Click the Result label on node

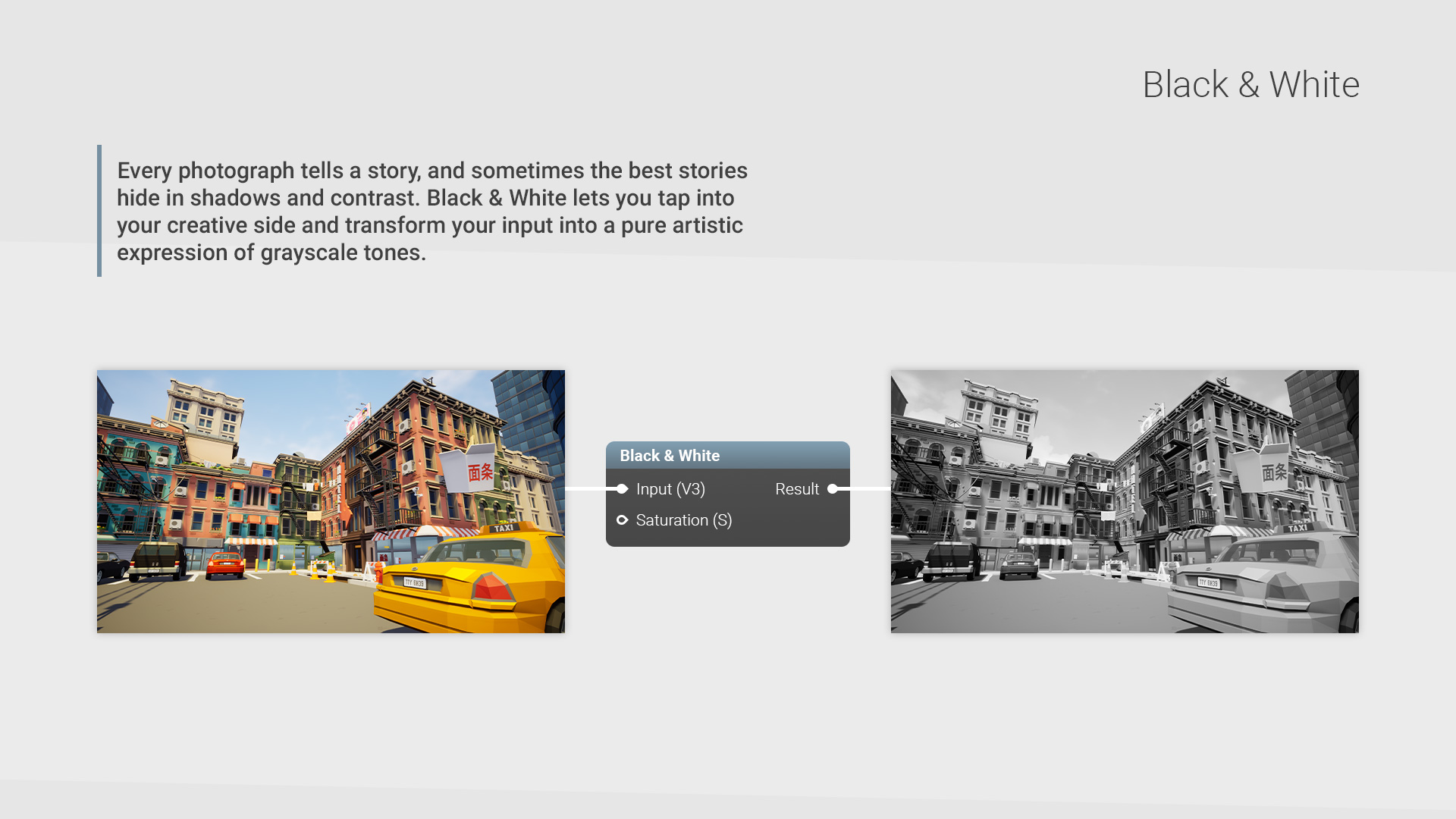tap(796, 489)
